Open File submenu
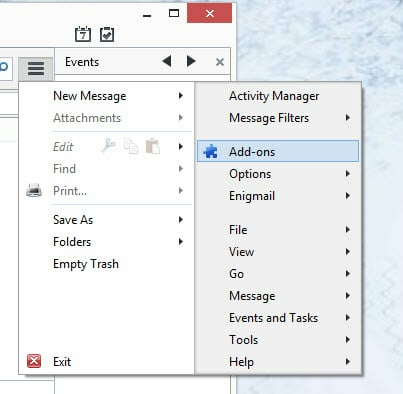The height and width of the screenshot is (394, 403). [x=278, y=230]
